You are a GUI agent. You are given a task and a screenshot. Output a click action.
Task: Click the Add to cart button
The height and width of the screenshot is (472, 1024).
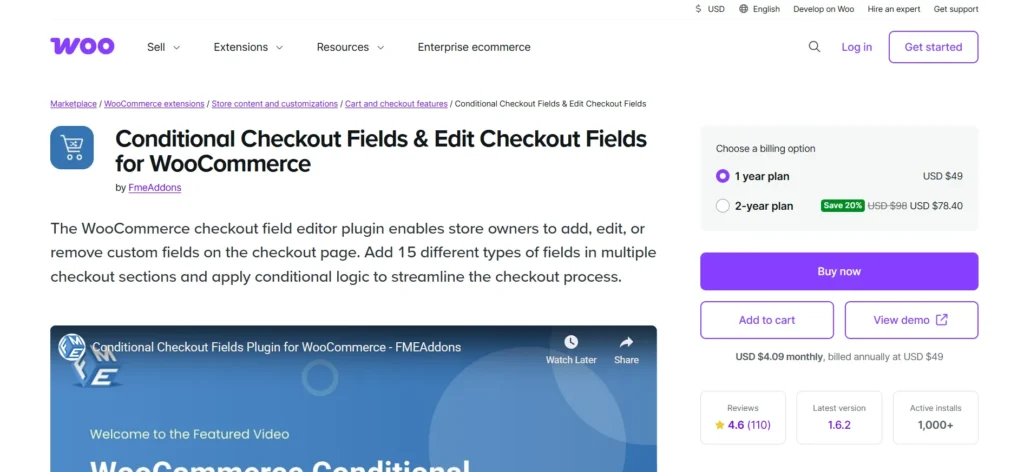(x=767, y=320)
